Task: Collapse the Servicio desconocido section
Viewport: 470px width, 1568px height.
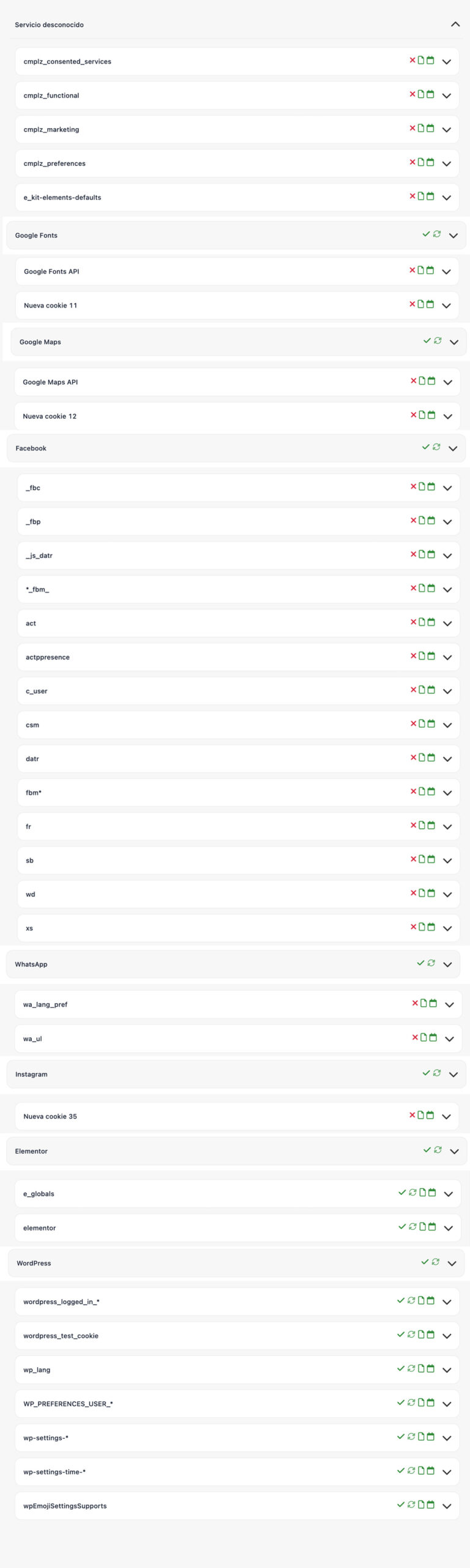Action: (x=455, y=24)
